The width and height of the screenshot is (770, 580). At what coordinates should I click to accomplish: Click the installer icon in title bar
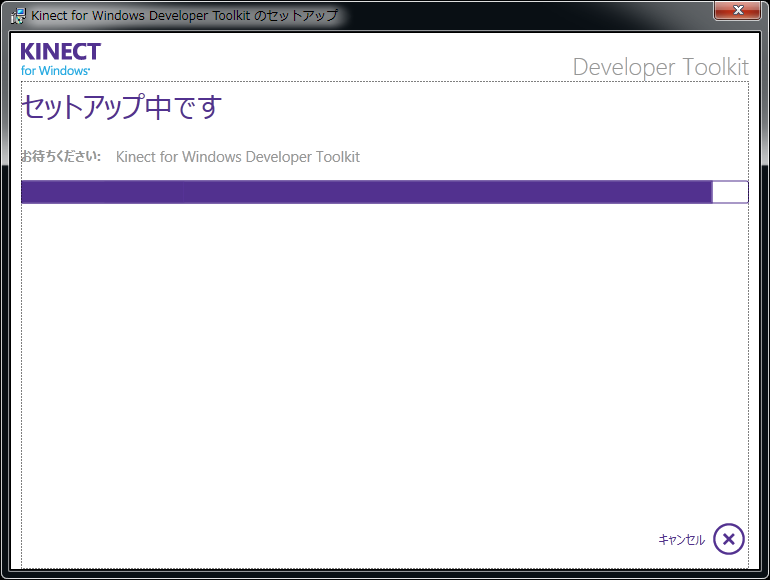[x=18, y=16]
